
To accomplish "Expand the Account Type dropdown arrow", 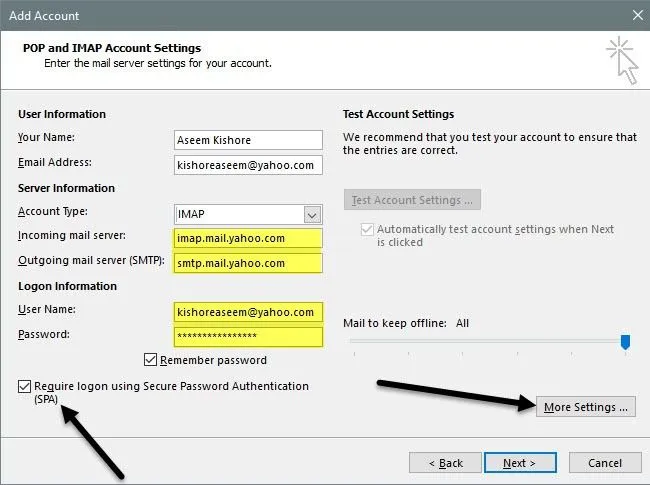I will pos(312,214).
